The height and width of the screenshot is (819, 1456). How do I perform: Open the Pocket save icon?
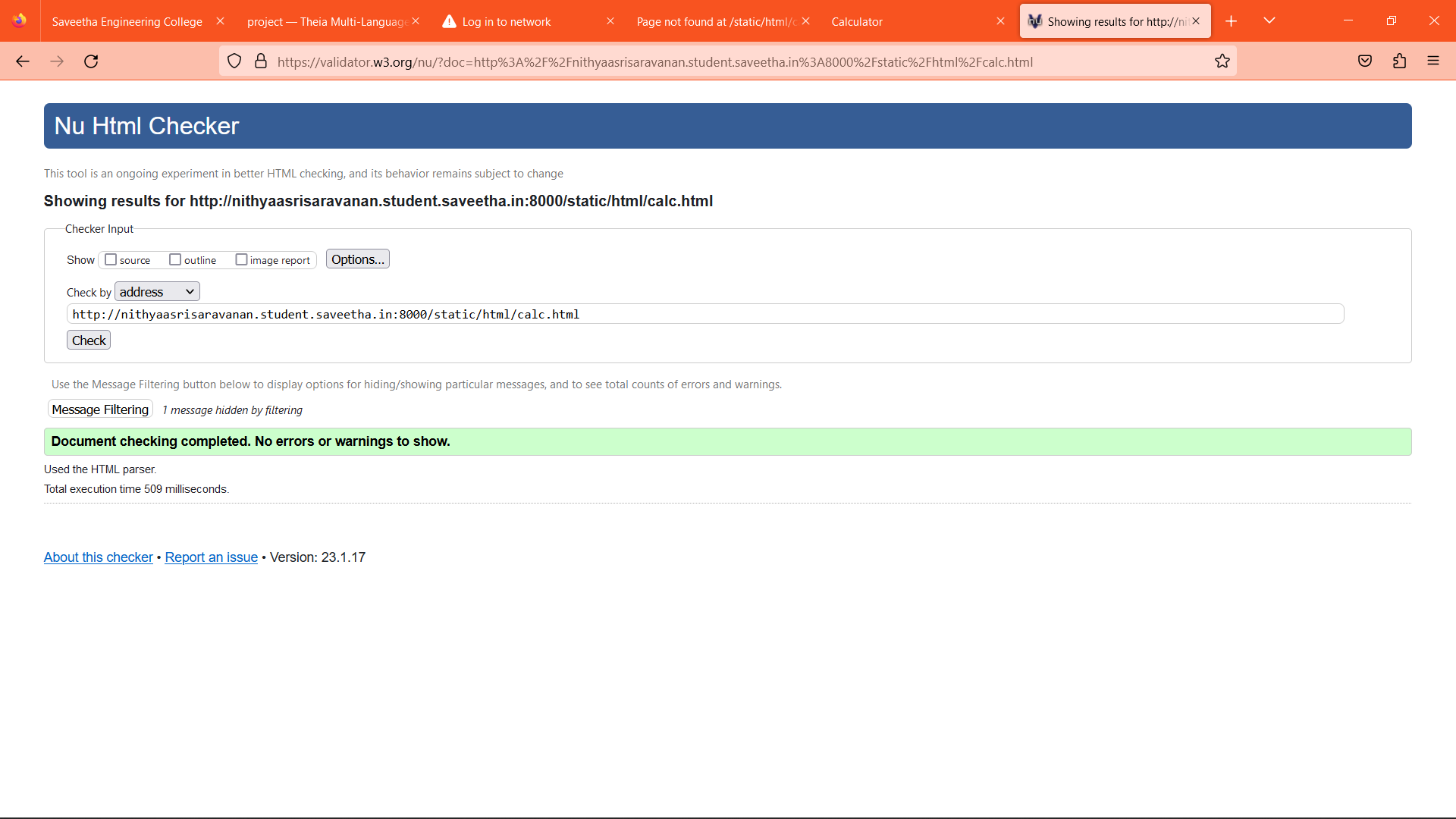(x=1365, y=61)
